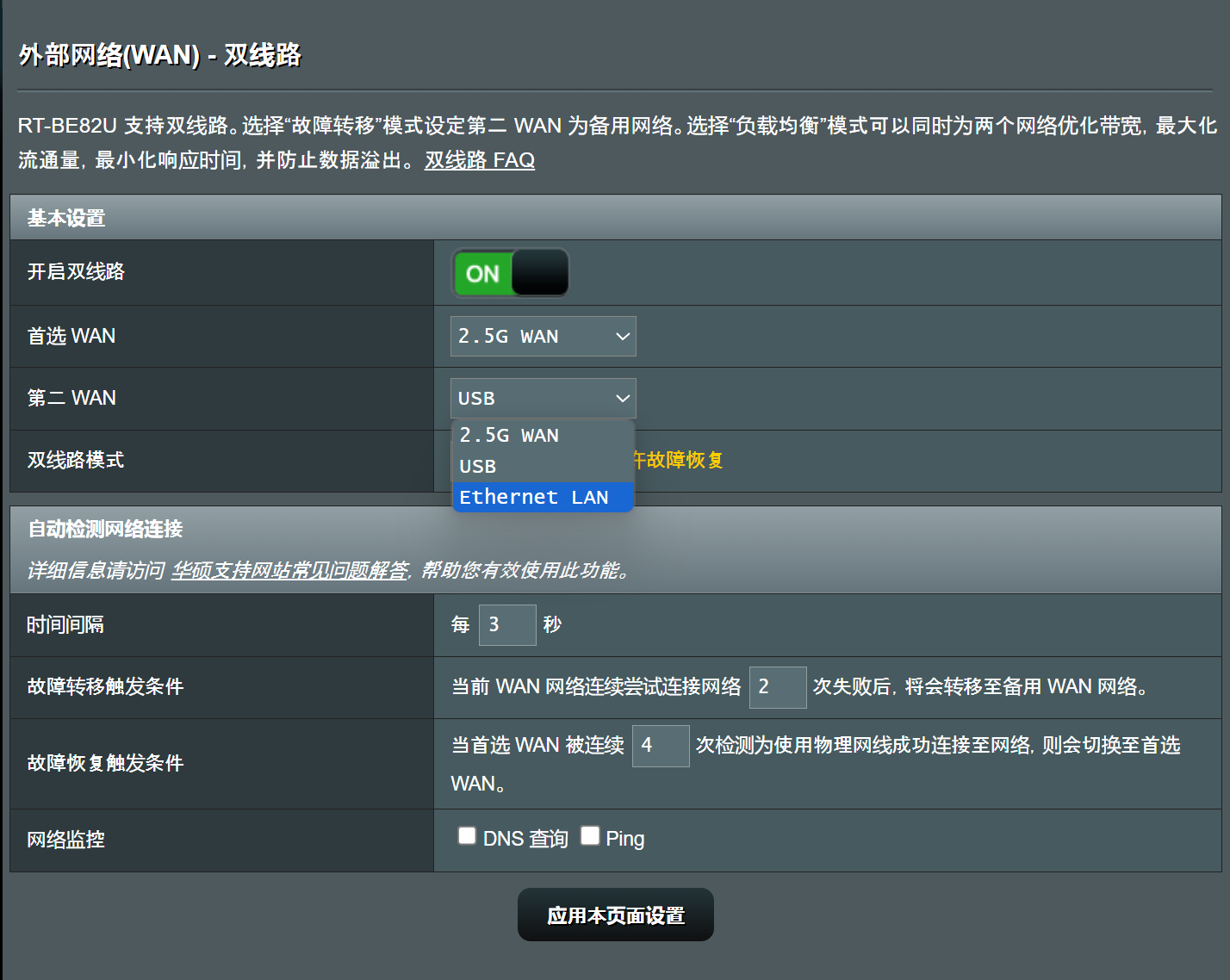Check the DNS 查询 checkbox
This screenshot has height=980, width=1230.
tap(467, 836)
